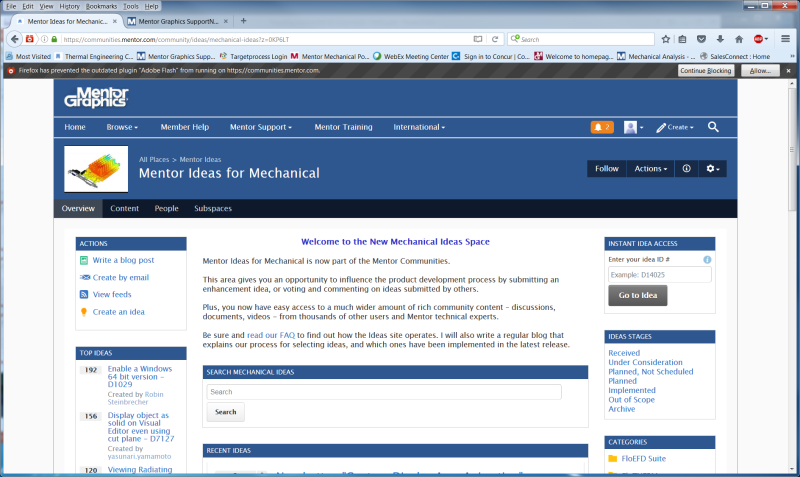Screen dimensions: 800x477
Task: Select the Overview tab
Action: tap(78, 209)
